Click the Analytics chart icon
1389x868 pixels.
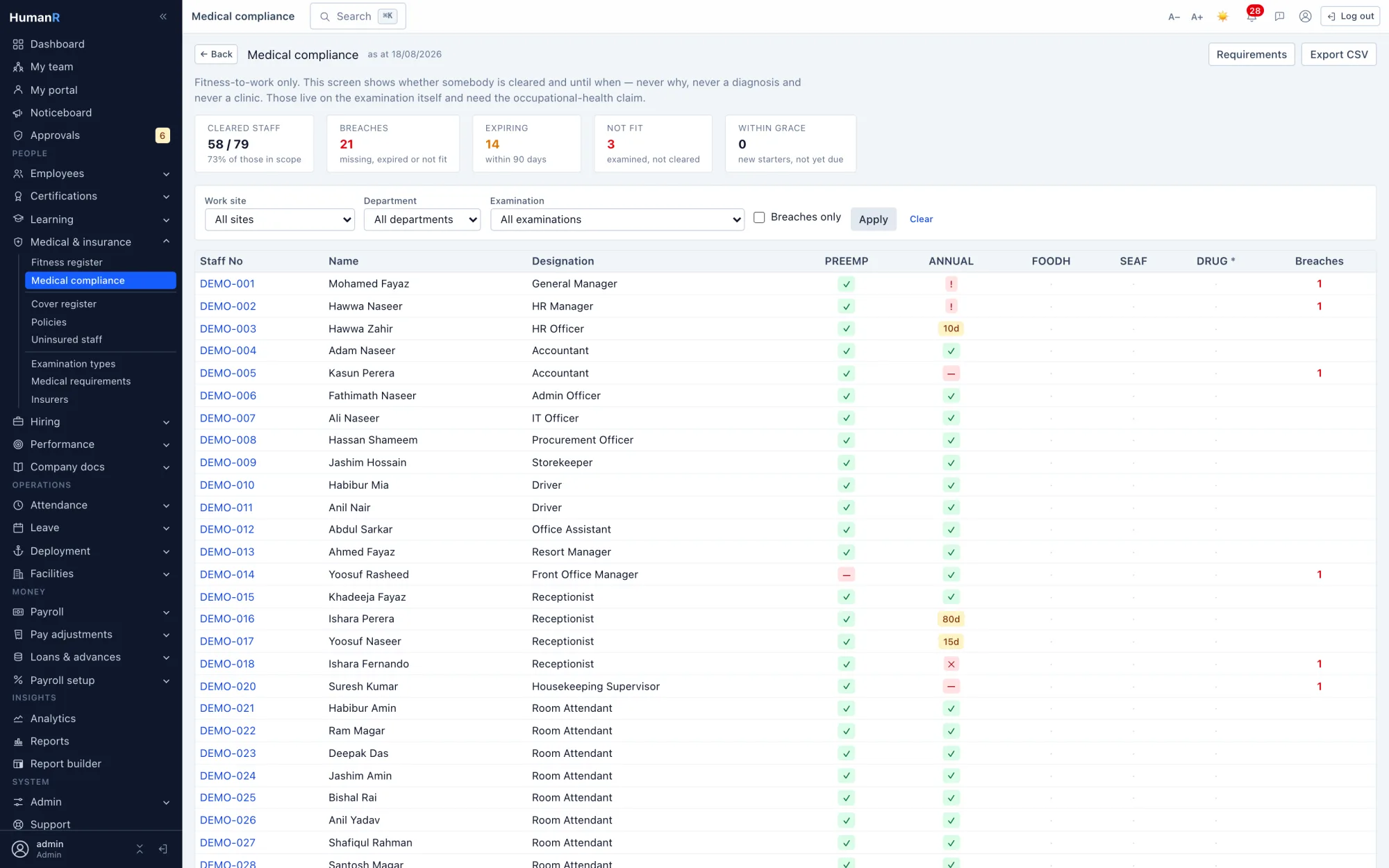pos(18,719)
